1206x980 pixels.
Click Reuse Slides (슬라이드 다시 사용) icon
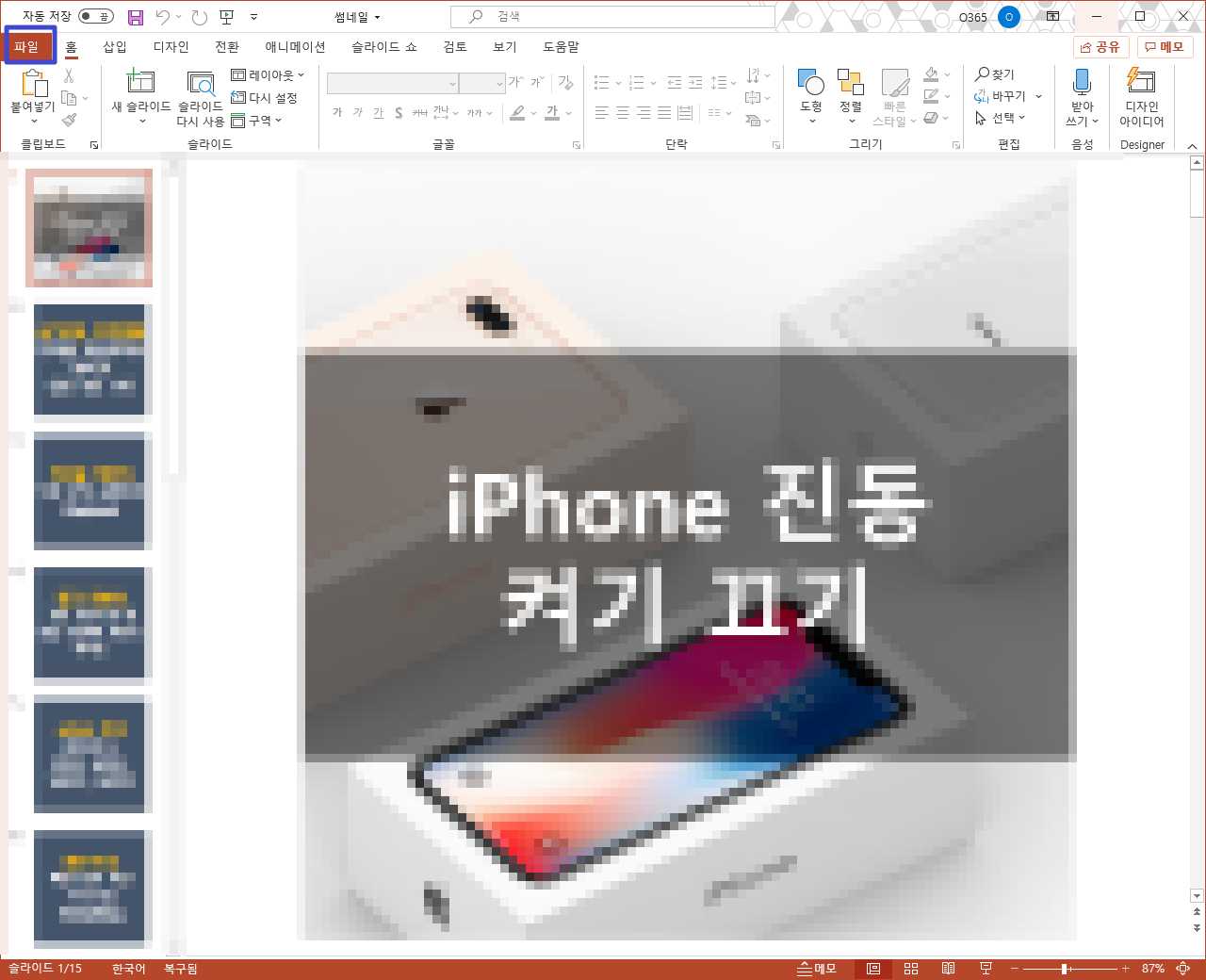[x=200, y=84]
